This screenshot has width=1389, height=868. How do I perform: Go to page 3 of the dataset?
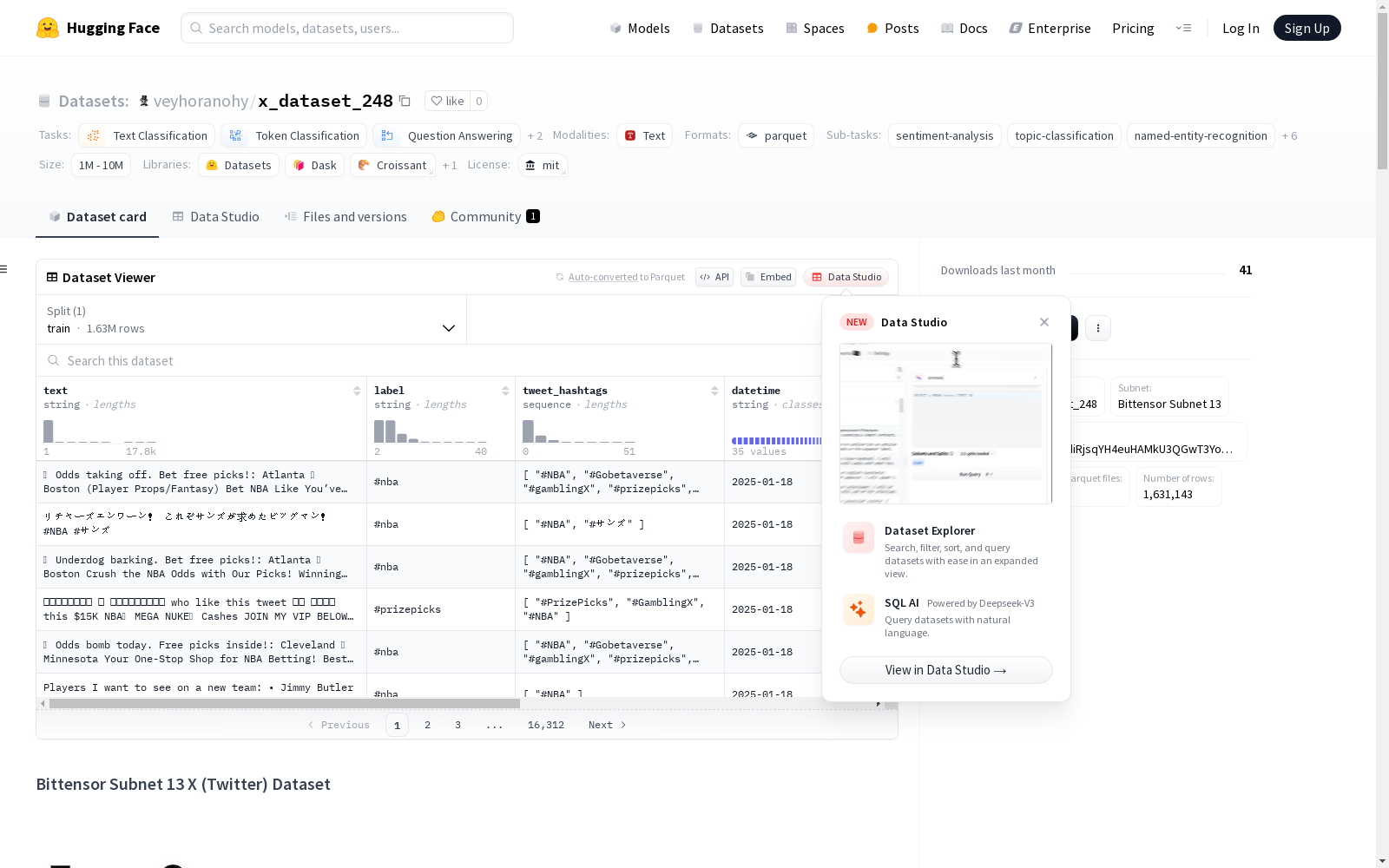click(x=458, y=725)
